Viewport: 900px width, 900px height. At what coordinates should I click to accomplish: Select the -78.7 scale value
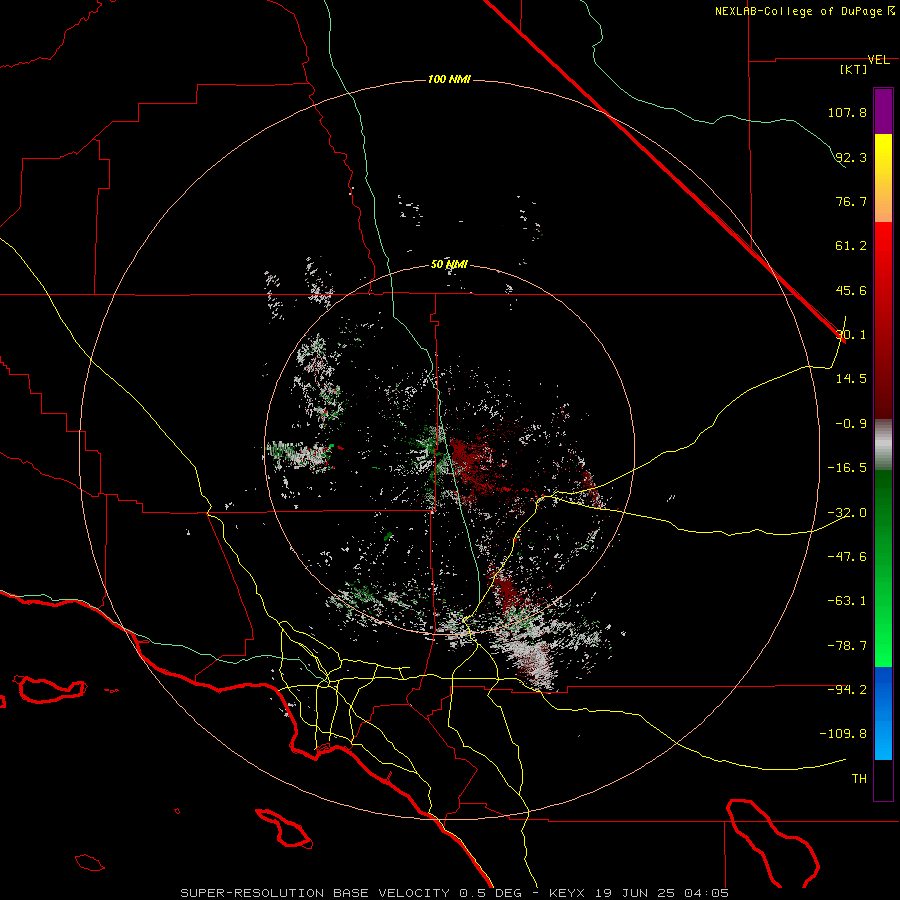[x=847, y=646]
